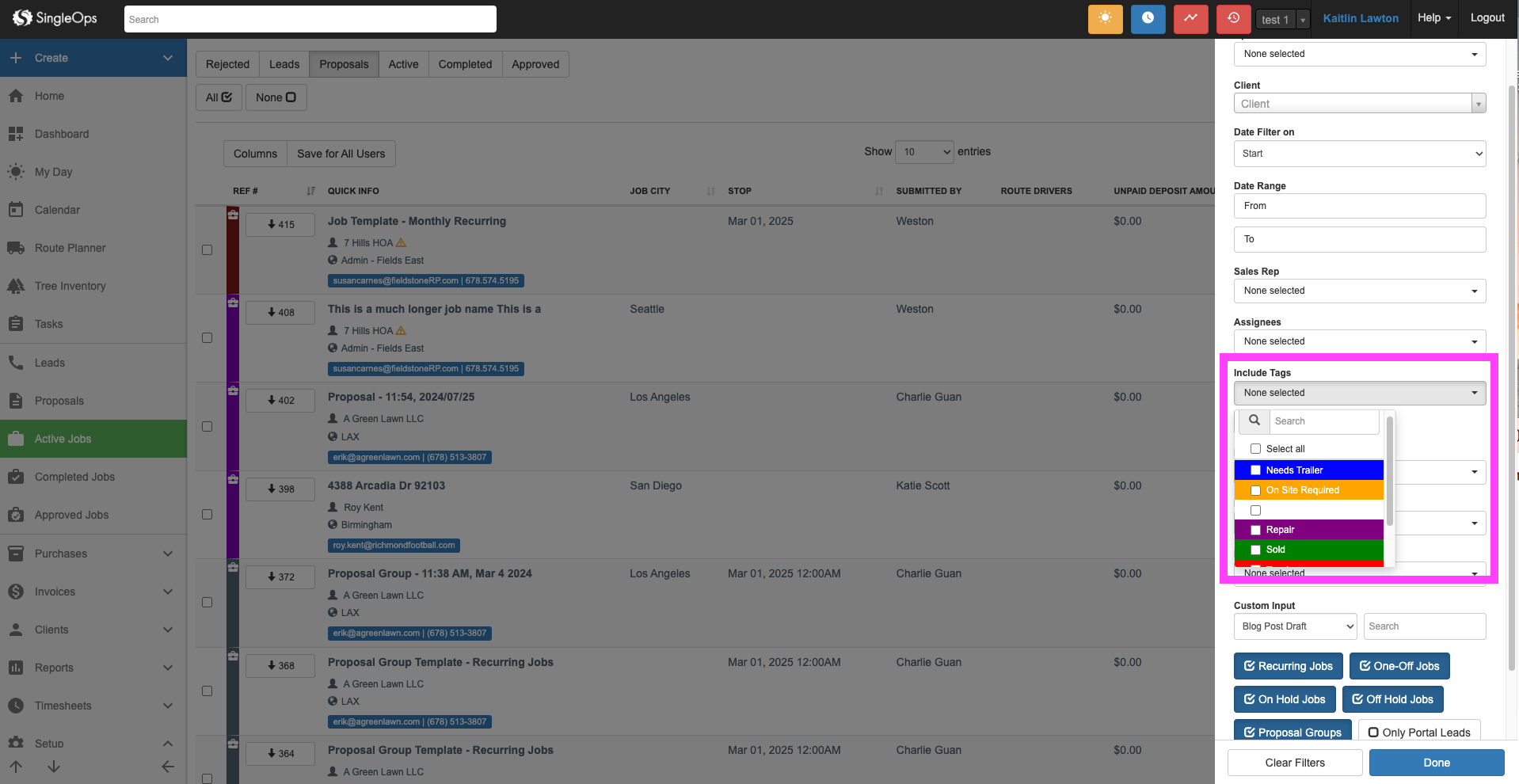Open the Help menu

[1433, 18]
